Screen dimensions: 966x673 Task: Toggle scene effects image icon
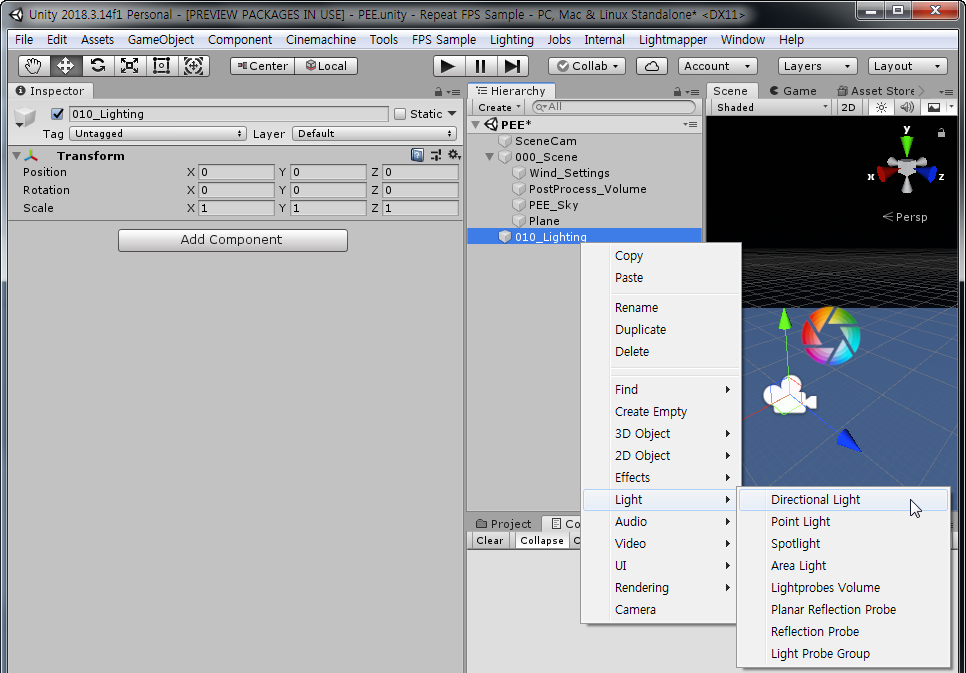(934, 107)
